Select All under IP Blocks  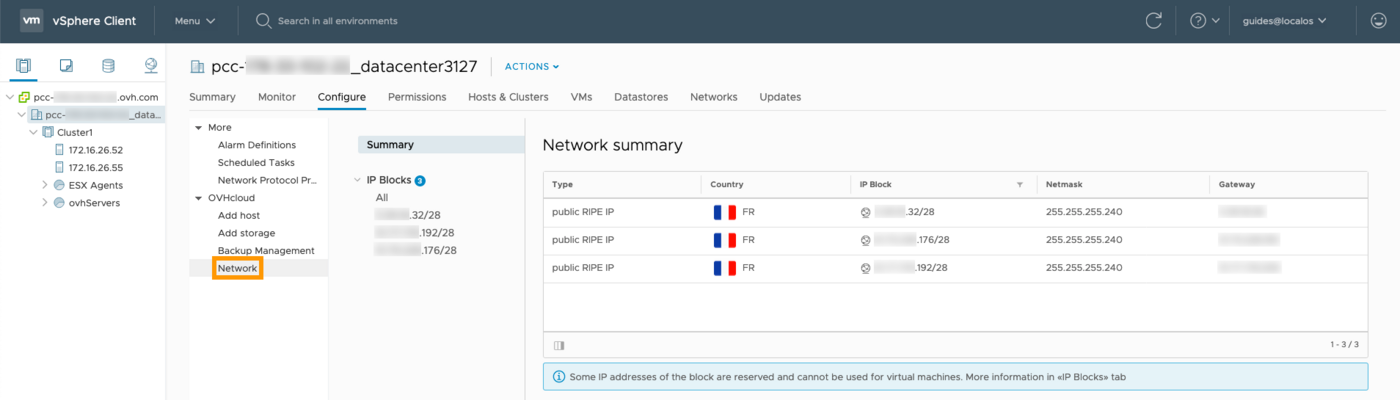pyautogui.click(x=382, y=198)
